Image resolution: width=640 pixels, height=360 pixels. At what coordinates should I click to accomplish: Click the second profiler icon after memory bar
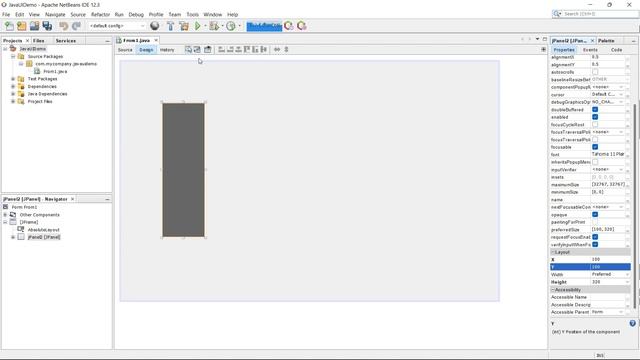pyautogui.click(x=302, y=26)
